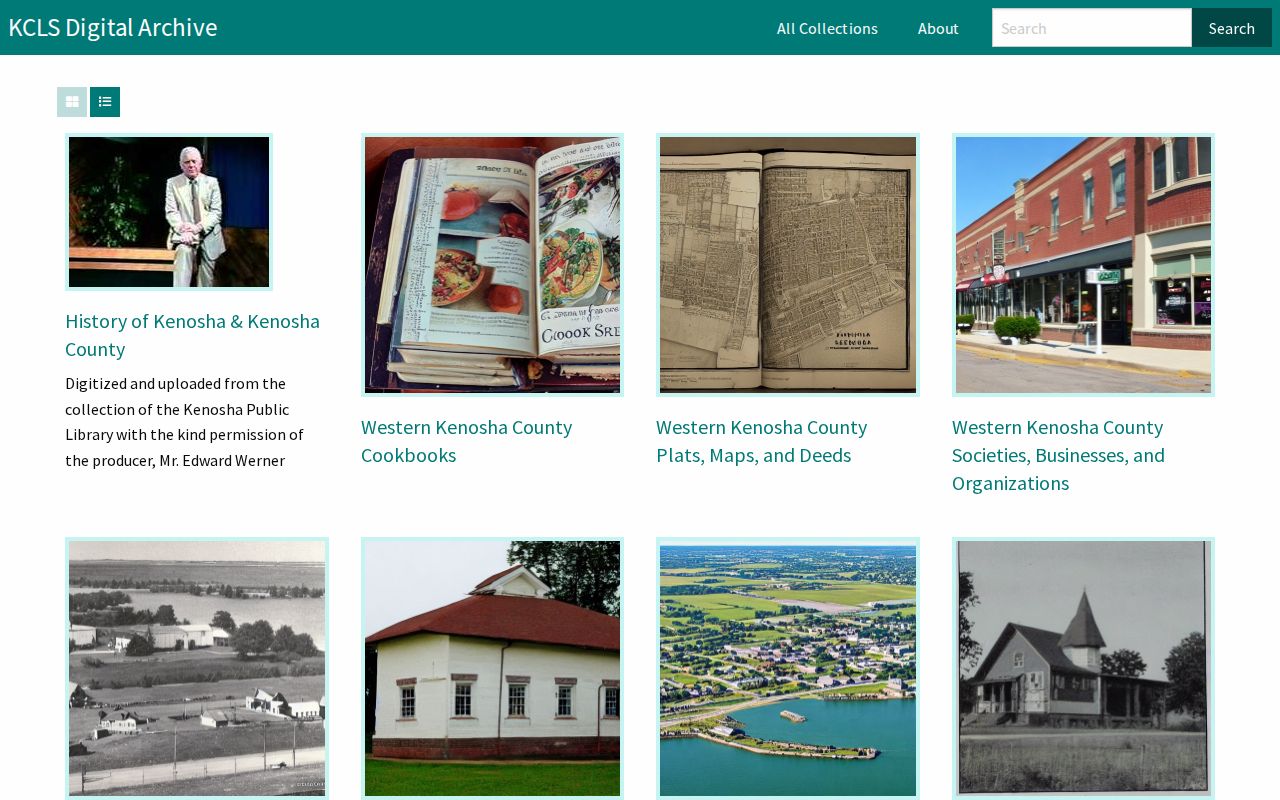
Task: Open the brick storefront thumbnail
Action: point(1083,265)
